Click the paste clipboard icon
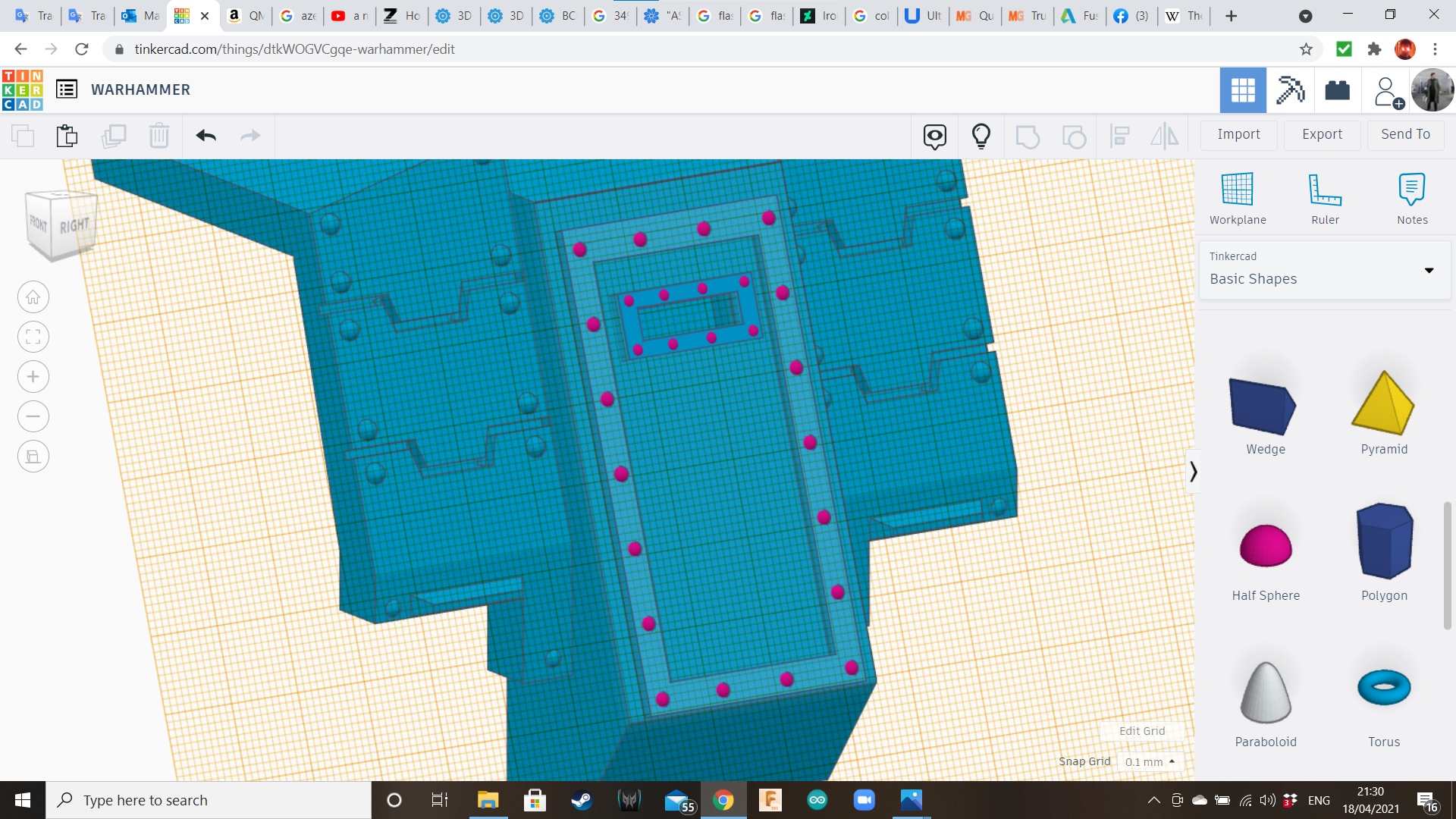Image resolution: width=1456 pixels, height=819 pixels. [67, 136]
